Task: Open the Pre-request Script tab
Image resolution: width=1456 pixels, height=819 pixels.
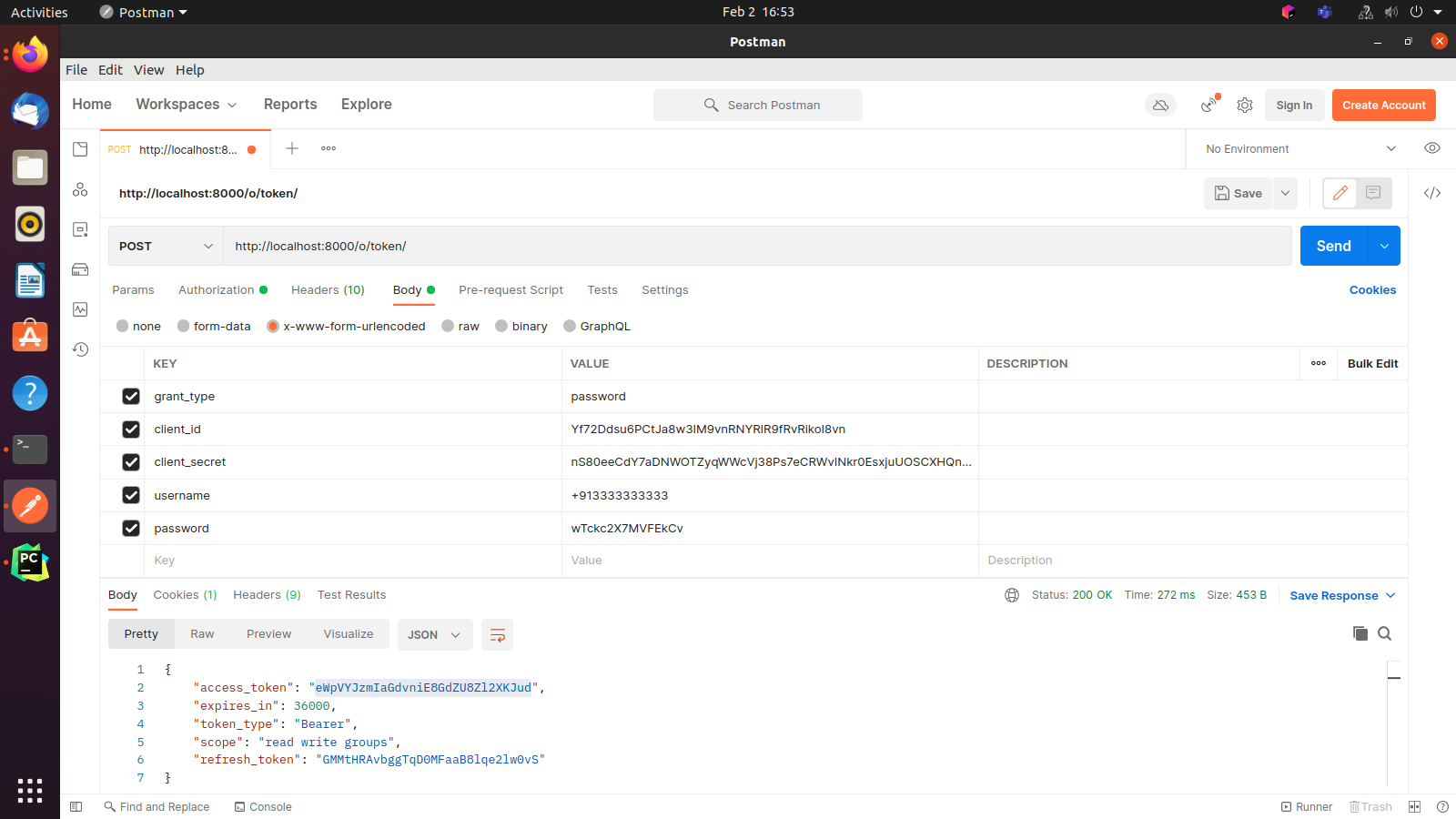Action: click(x=511, y=290)
